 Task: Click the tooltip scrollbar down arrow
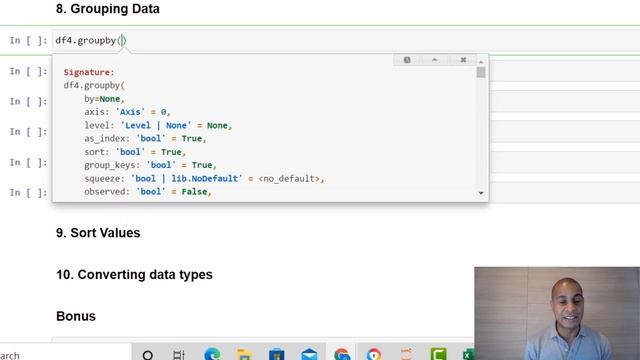481,193
